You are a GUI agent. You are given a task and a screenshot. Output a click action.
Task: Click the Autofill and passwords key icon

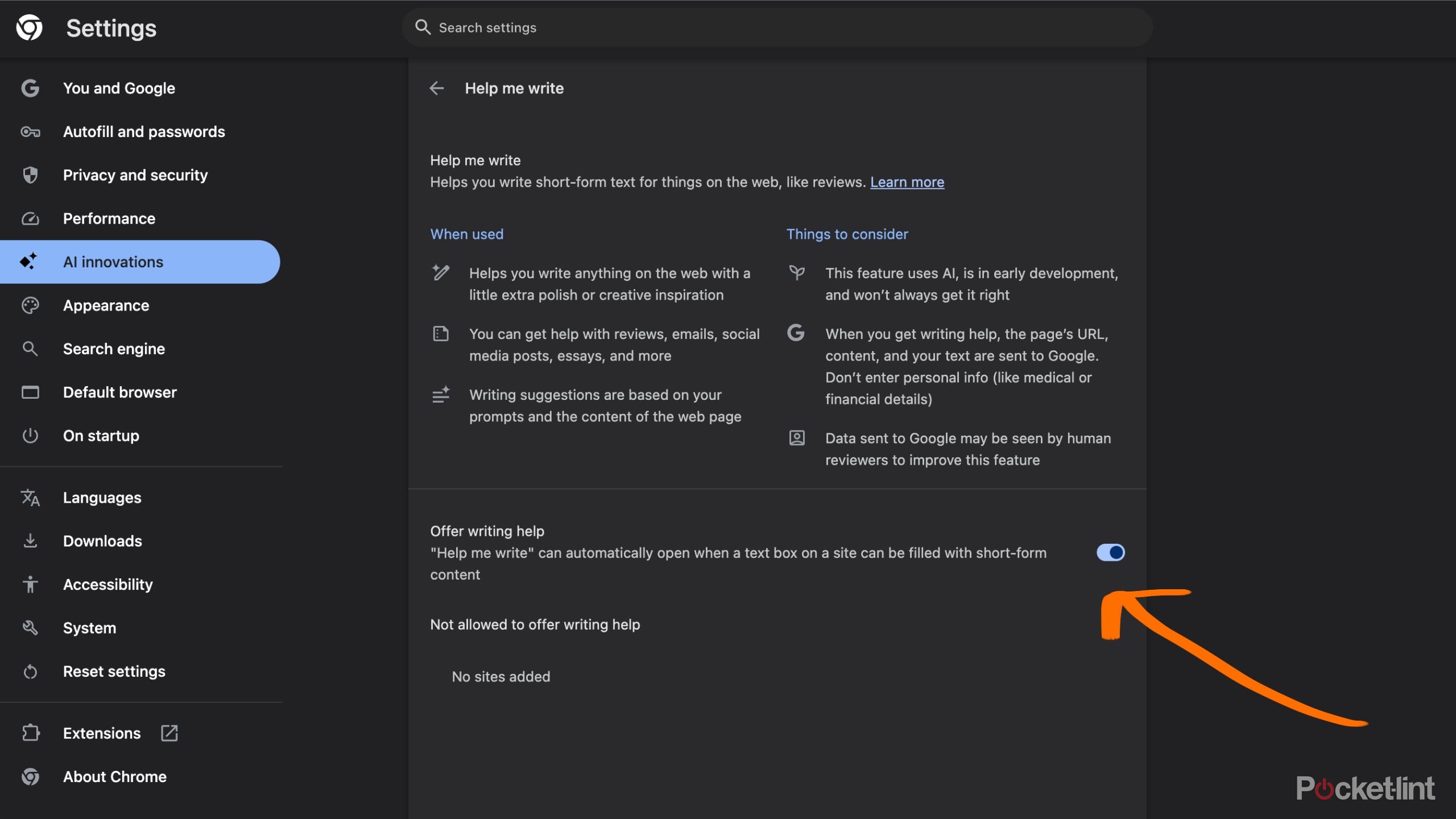30,132
